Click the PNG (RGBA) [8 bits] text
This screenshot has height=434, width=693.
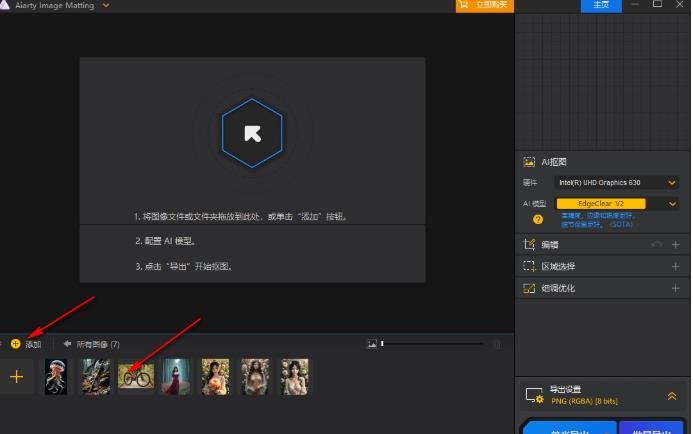pyautogui.click(x=584, y=401)
